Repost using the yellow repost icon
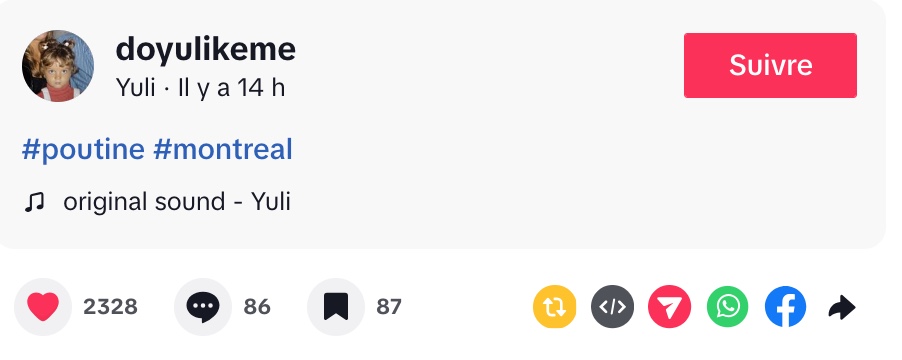 pyautogui.click(x=555, y=307)
